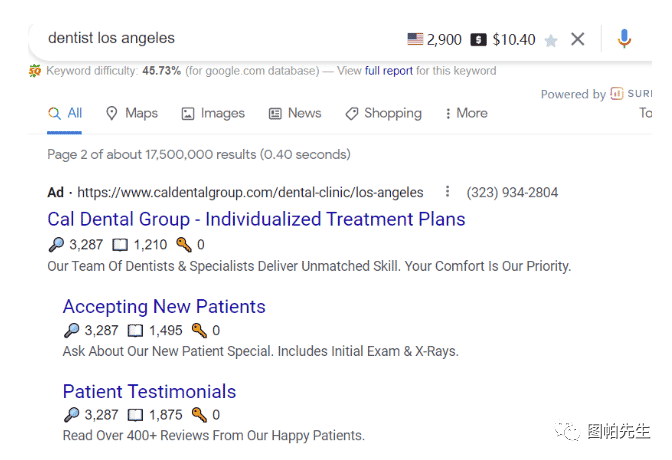Expand the More menu
This screenshot has height=460, width=672.
(x=466, y=113)
